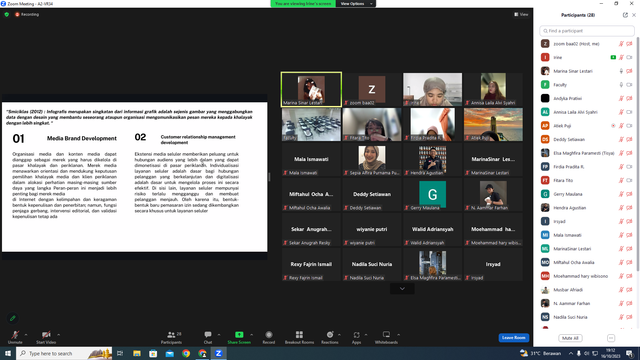This screenshot has height=360, width=640.
Task: Click Leave Room button
Action: 513,338
